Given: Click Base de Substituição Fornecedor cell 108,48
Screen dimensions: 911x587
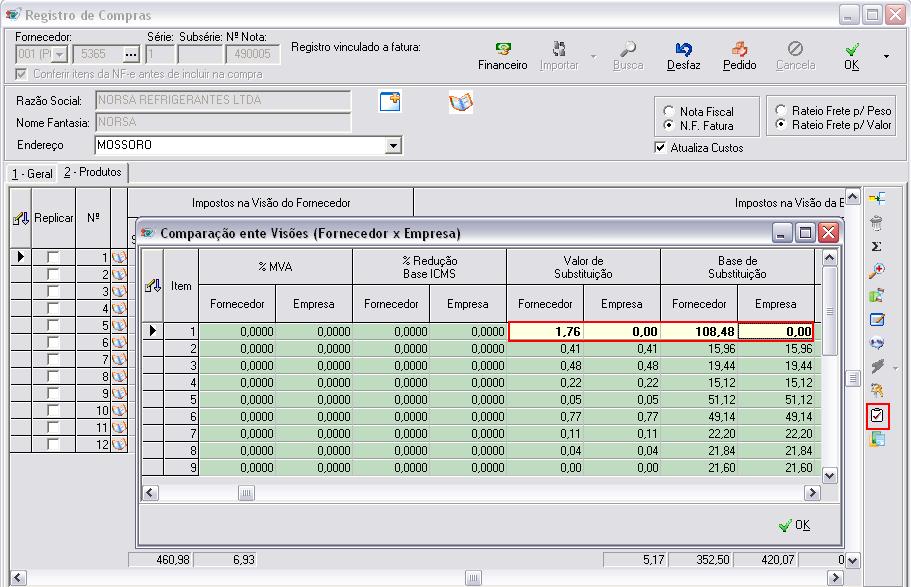Looking at the screenshot, I should [x=700, y=331].
